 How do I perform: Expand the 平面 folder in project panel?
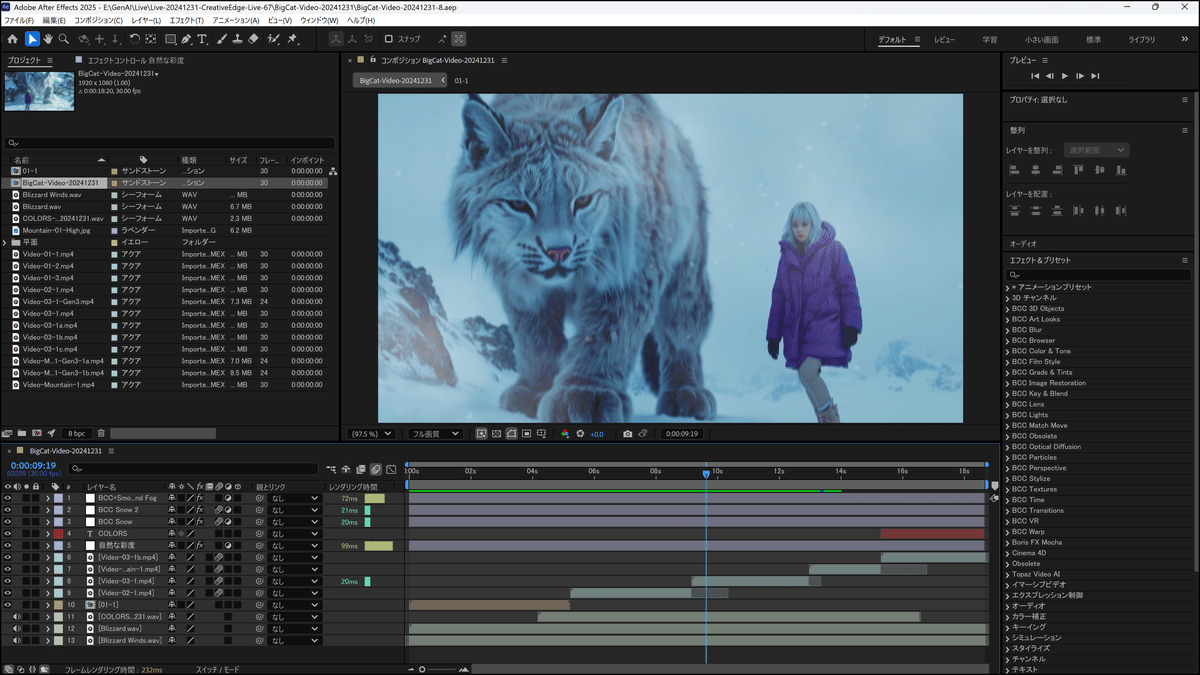point(6,242)
